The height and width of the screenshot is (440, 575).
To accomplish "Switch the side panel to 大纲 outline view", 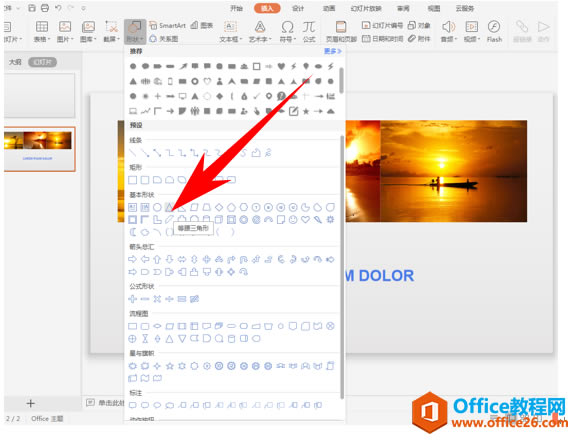I will (15, 62).
